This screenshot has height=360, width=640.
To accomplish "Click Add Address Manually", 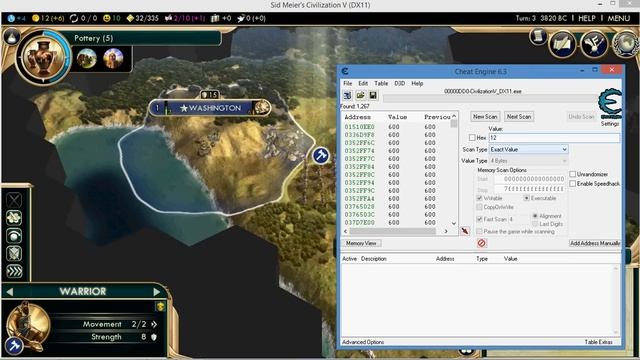I will click(x=595, y=243).
